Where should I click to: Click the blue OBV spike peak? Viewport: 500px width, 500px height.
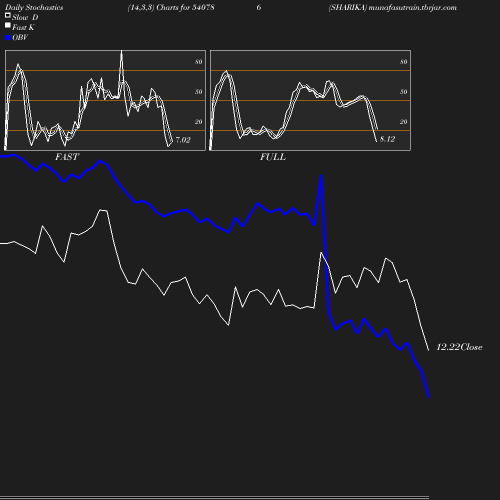(x=321, y=175)
